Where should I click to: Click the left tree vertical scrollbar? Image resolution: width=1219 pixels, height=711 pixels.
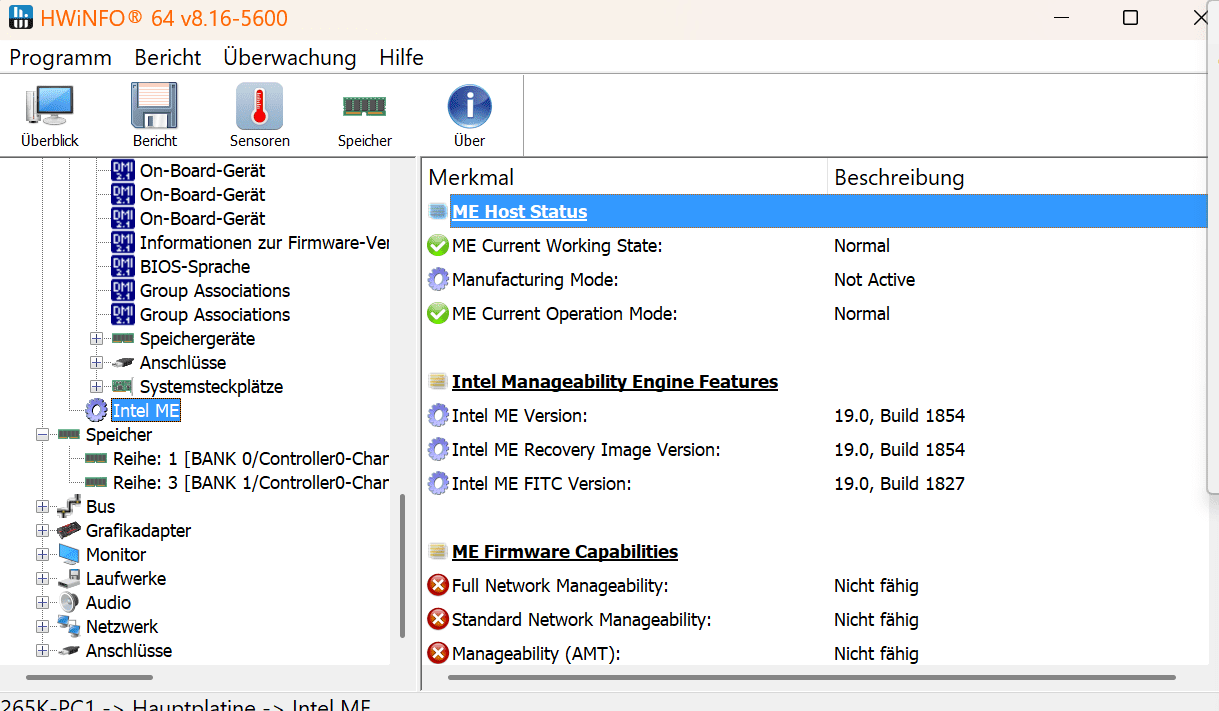pos(403,566)
